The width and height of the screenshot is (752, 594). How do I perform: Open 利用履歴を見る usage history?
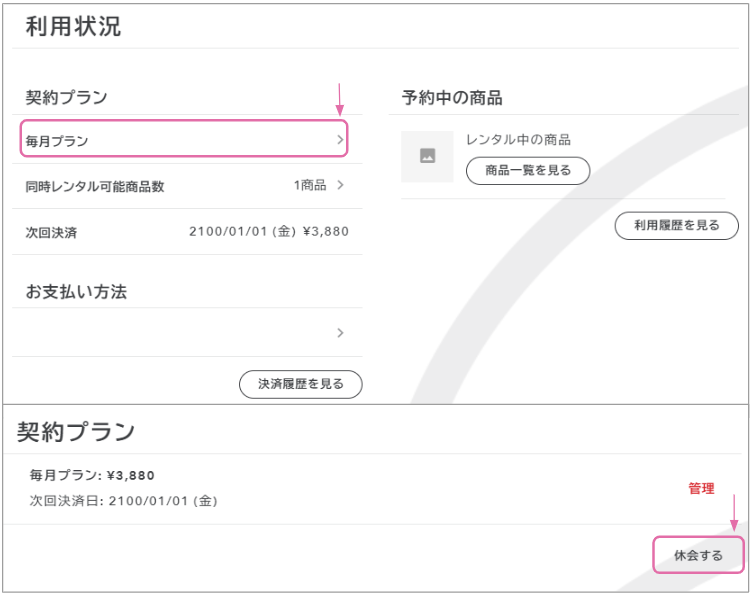pyautogui.click(x=676, y=226)
